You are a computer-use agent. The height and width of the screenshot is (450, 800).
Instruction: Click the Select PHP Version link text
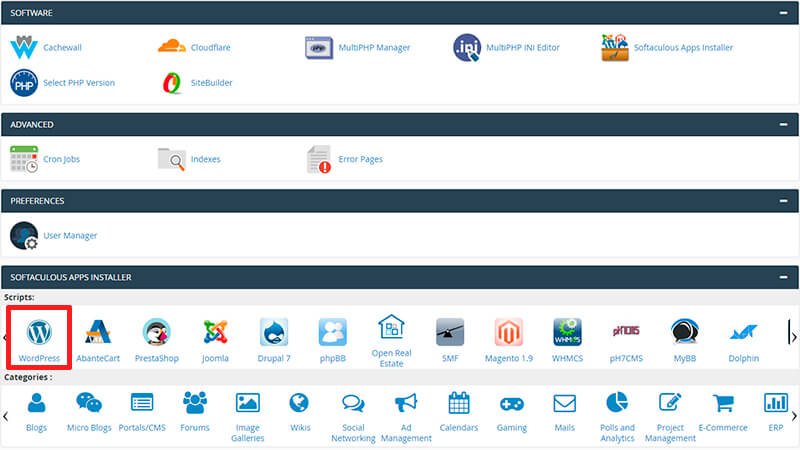click(x=79, y=83)
